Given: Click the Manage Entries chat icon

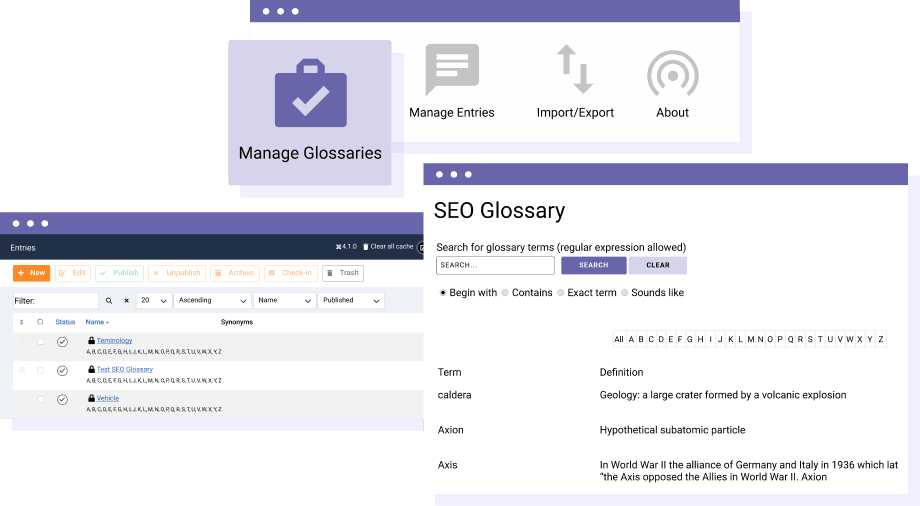Looking at the screenshot, I should [x=452, y=70].
